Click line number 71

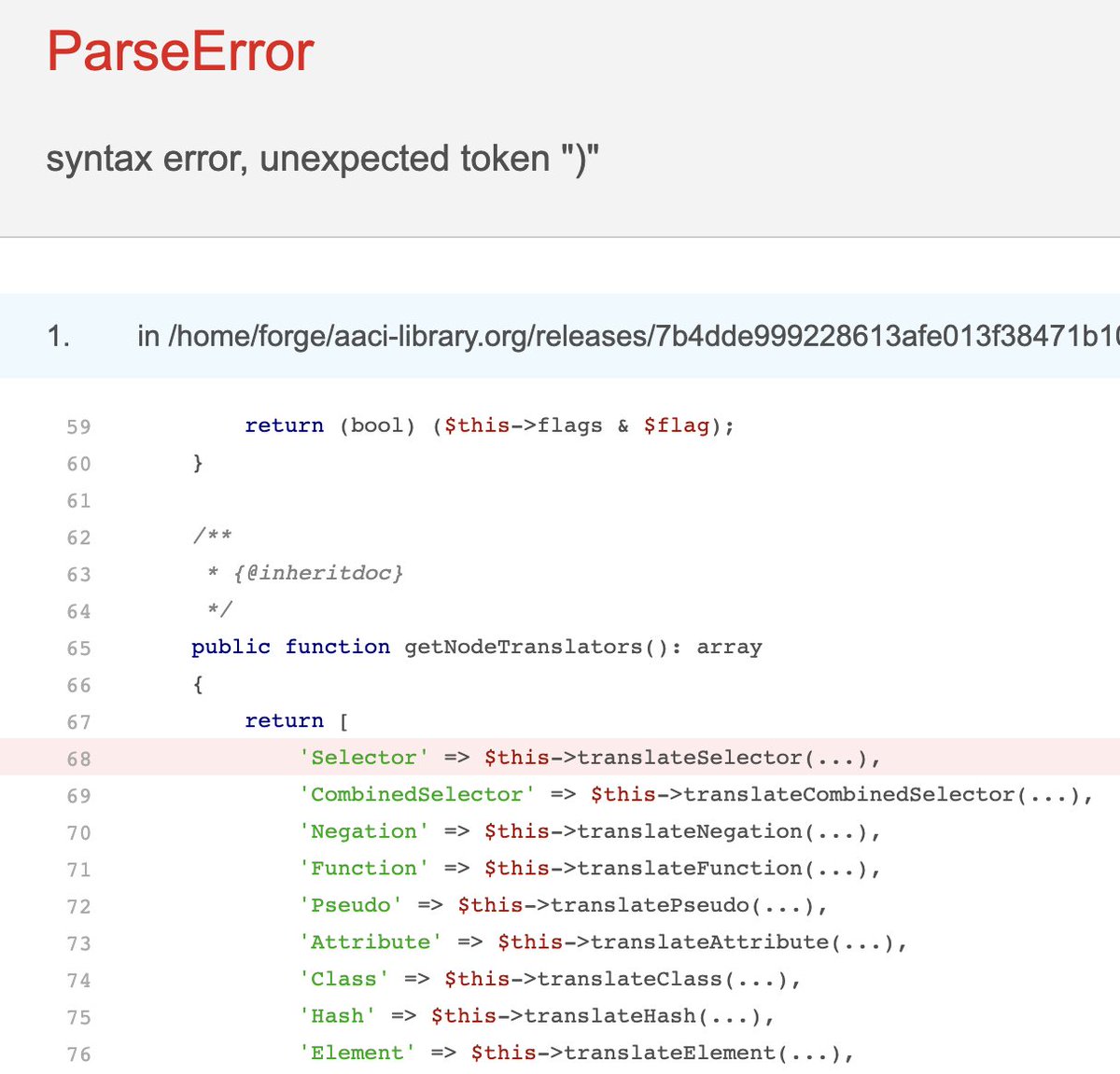tap(78, 870)
